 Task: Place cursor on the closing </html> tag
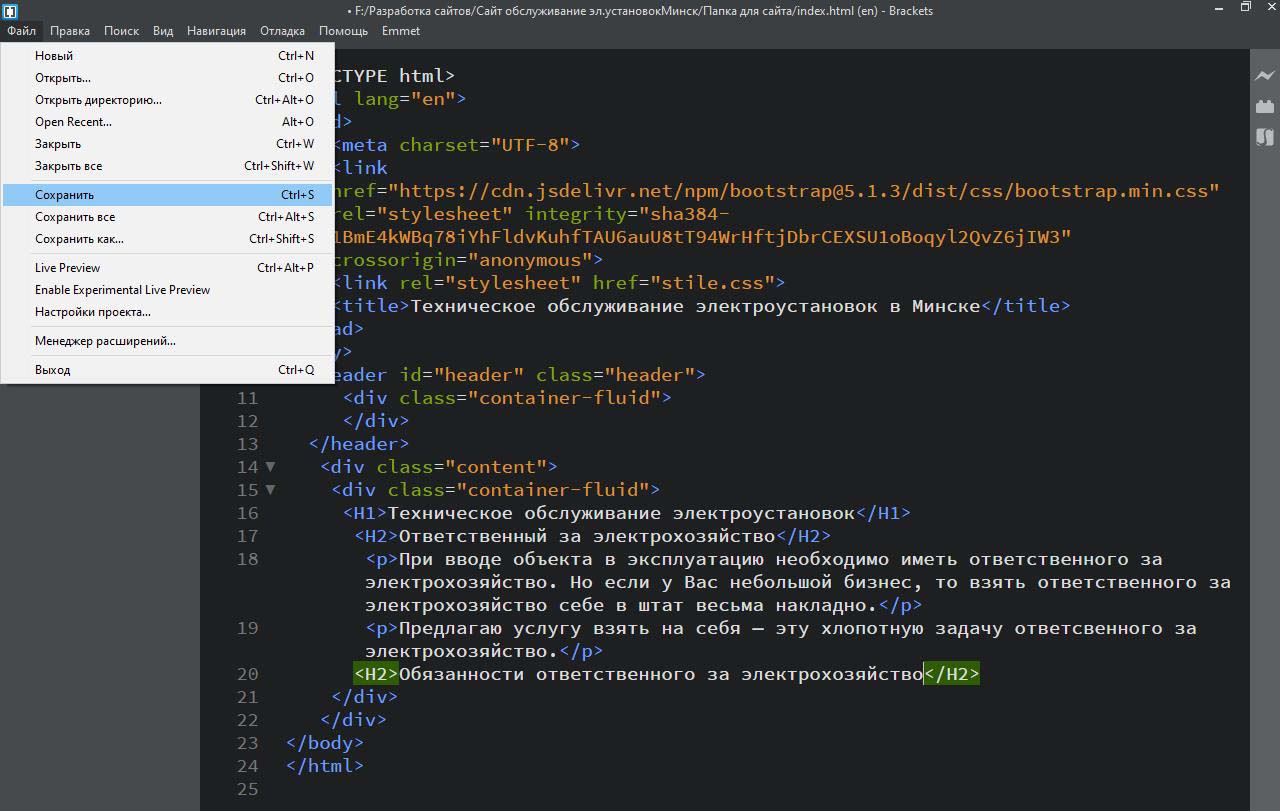point(325,766)
